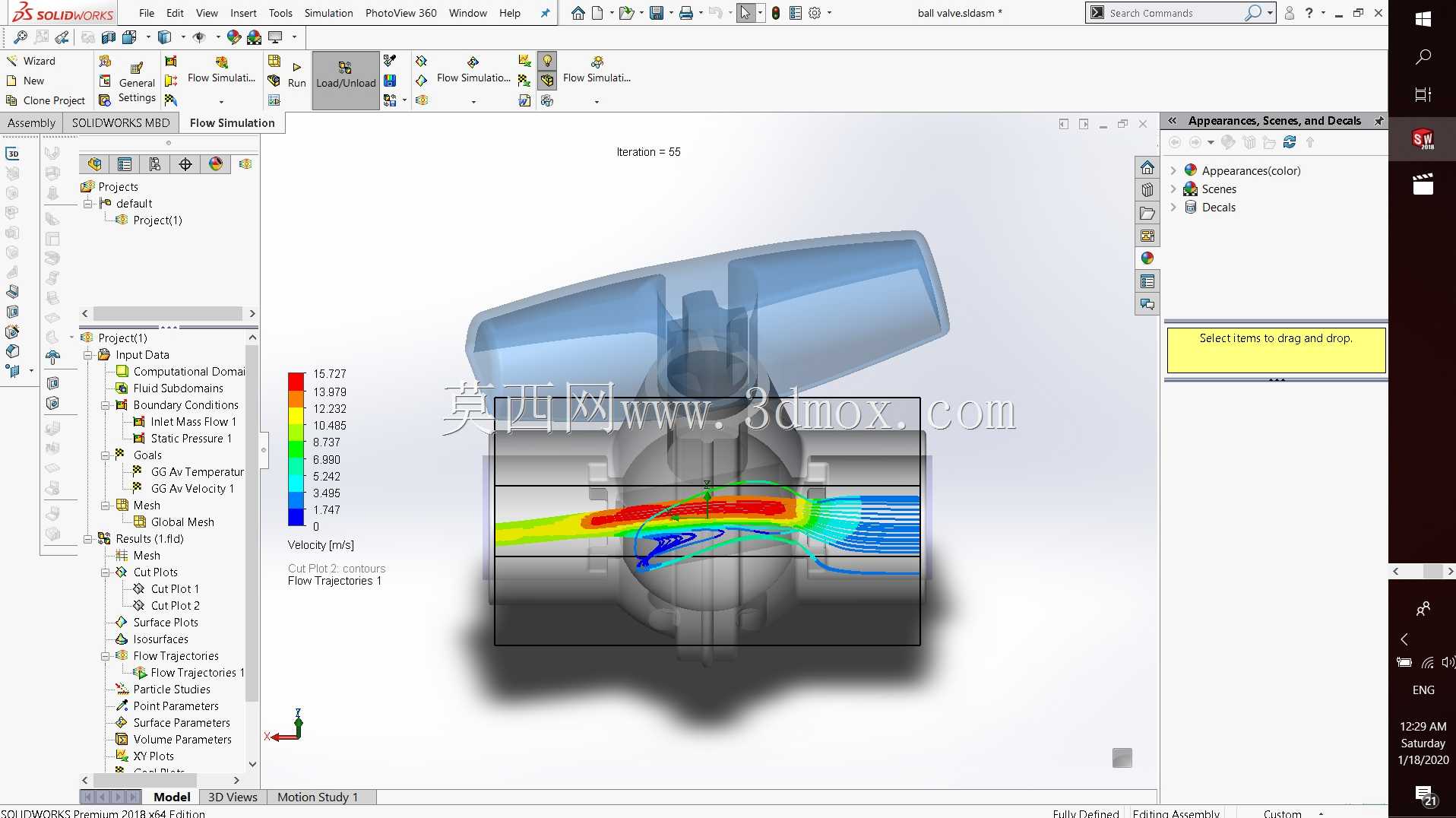1456x818 pixels.
Task: Pin the Appearances task pane
Action: [x=1378, y=121]
